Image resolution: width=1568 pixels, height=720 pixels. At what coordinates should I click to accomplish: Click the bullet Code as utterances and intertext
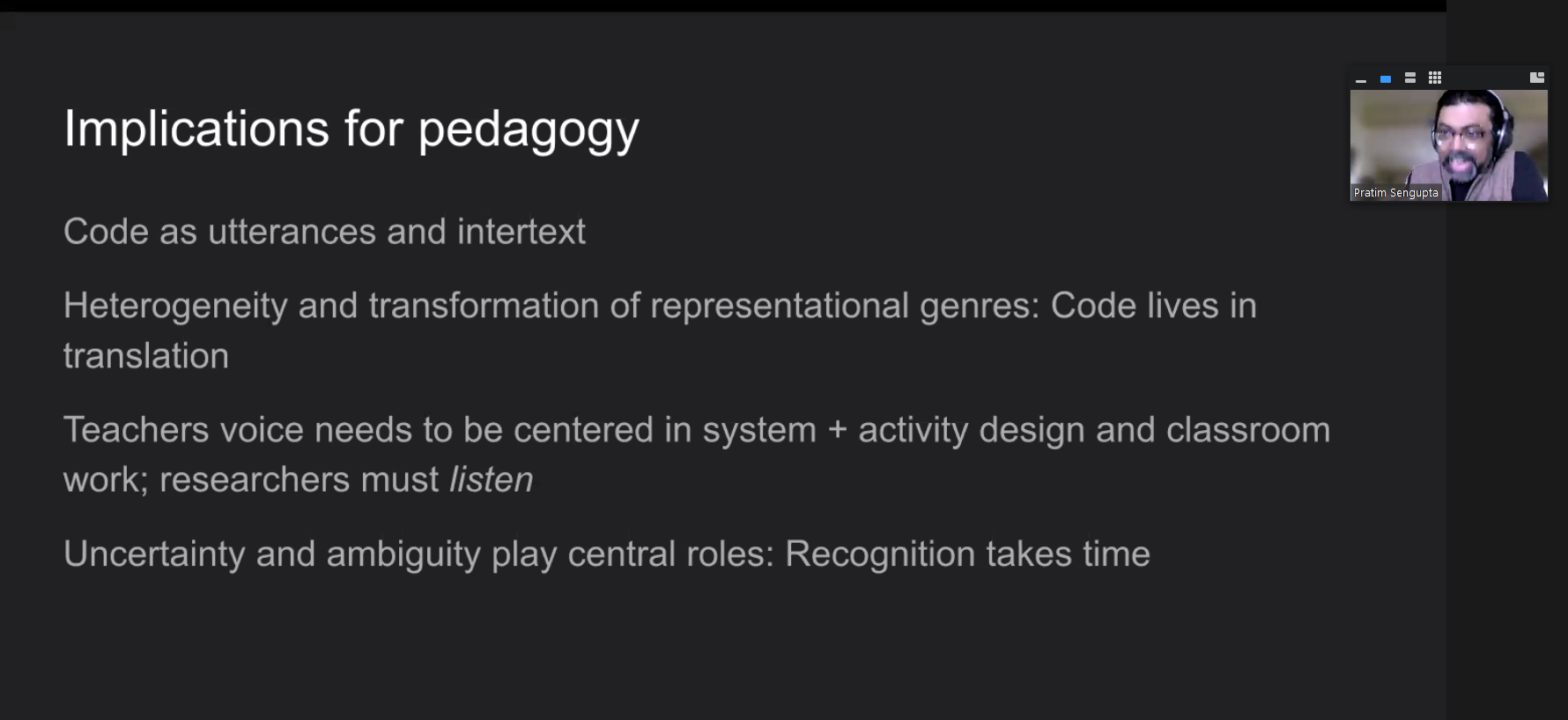coord(324,232)
